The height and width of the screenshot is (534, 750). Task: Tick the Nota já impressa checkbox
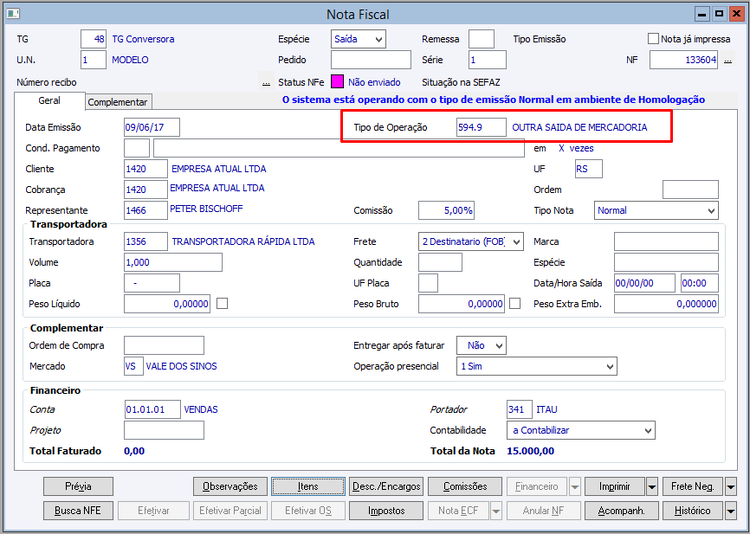click(x=653, y=39)
